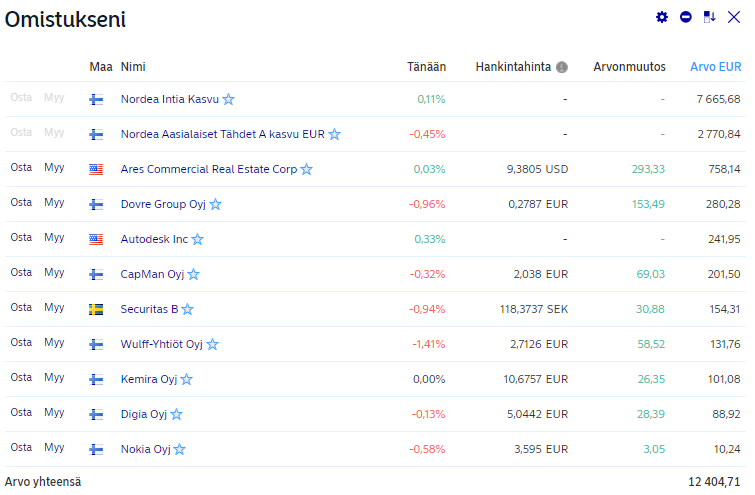
Task: Close the Omistukseni panel
Action: click(x=734, y=17)
